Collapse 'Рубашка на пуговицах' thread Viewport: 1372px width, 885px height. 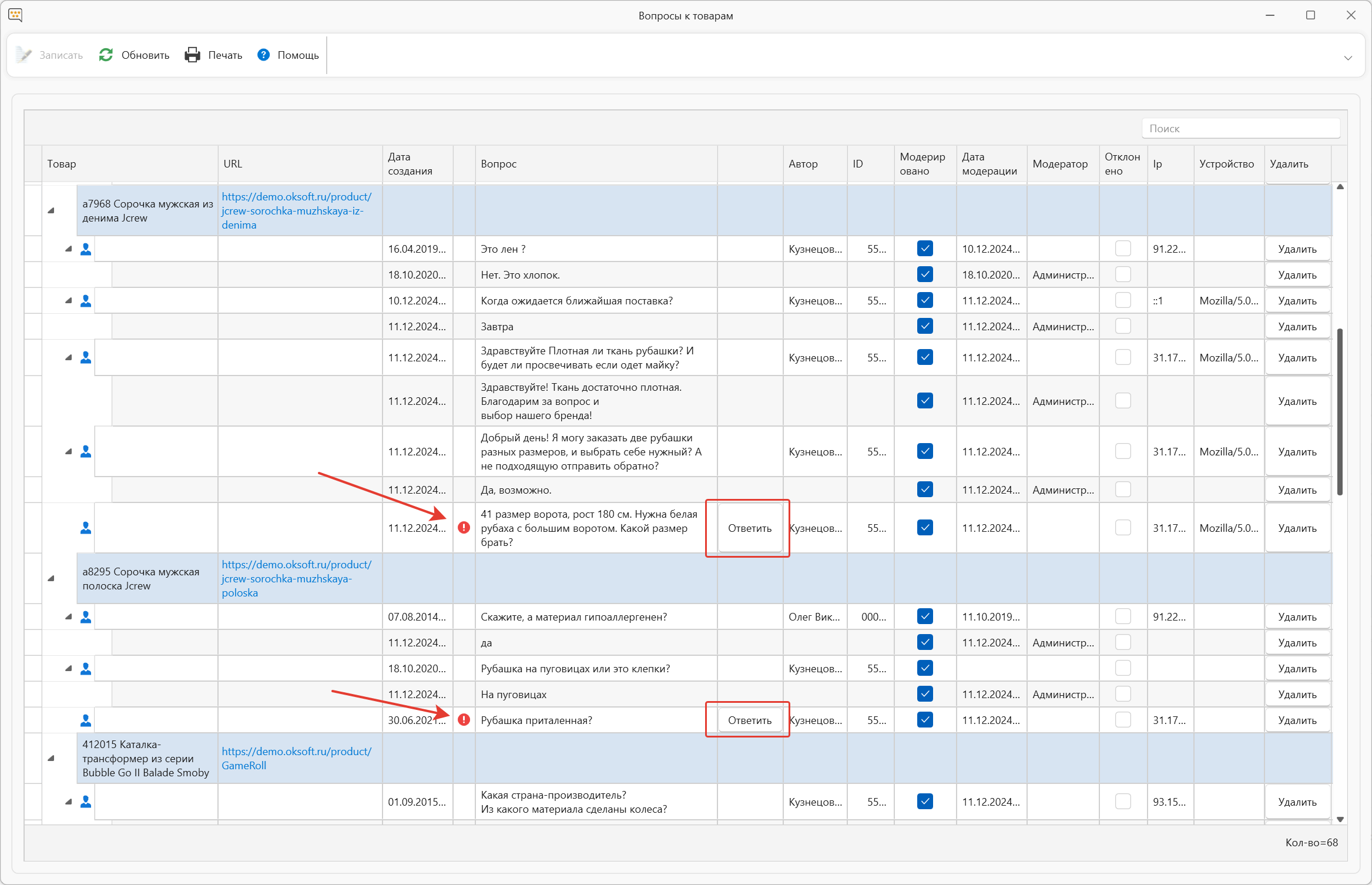[69, 669]
